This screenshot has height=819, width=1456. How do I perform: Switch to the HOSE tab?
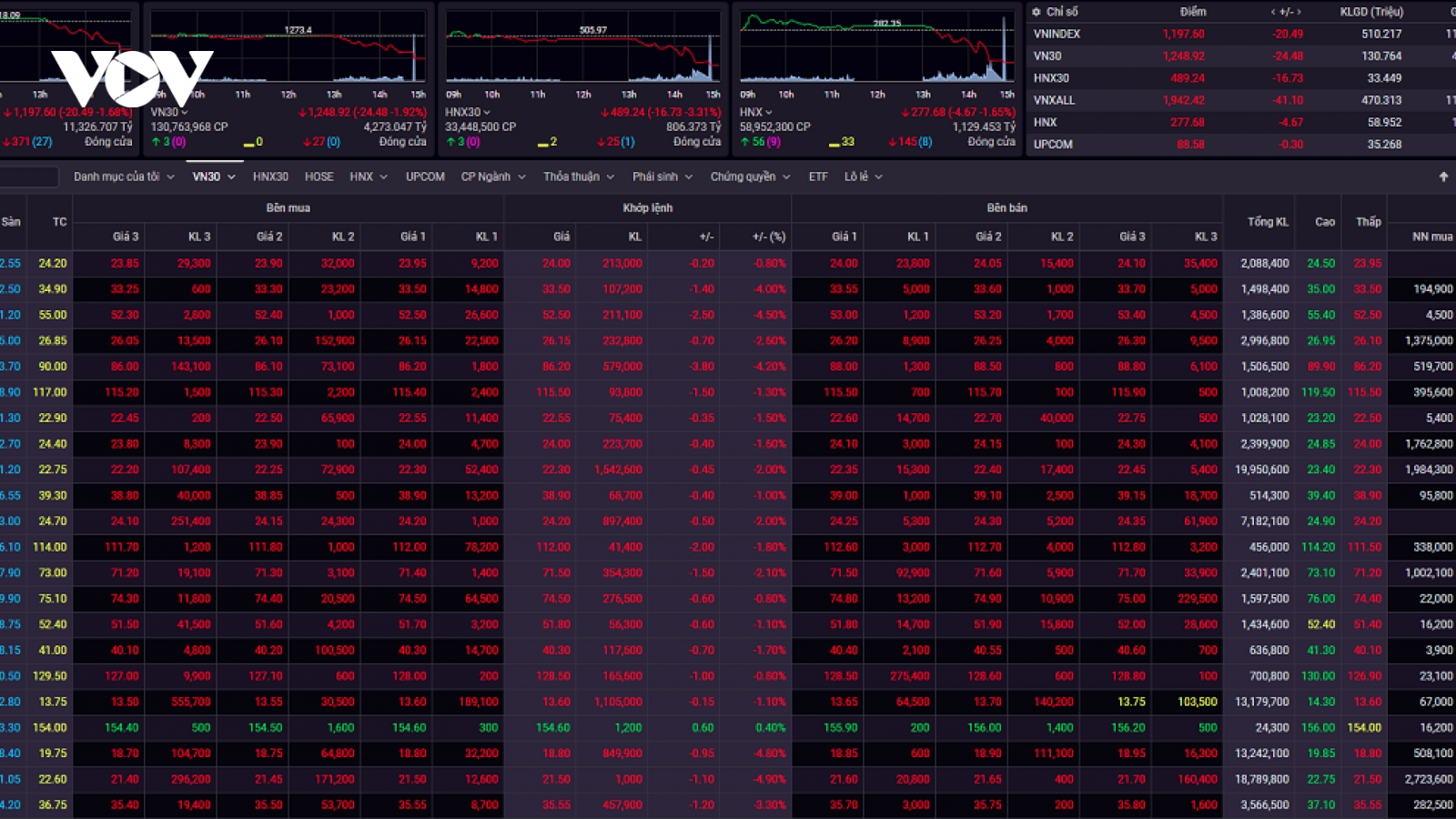pos(318,177)
